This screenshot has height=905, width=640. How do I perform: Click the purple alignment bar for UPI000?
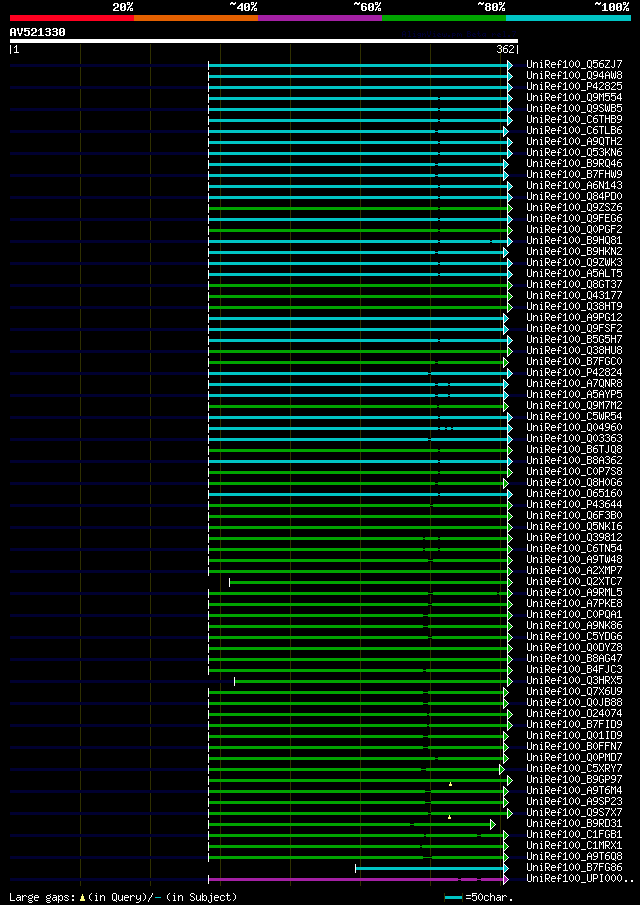[356, 880]
